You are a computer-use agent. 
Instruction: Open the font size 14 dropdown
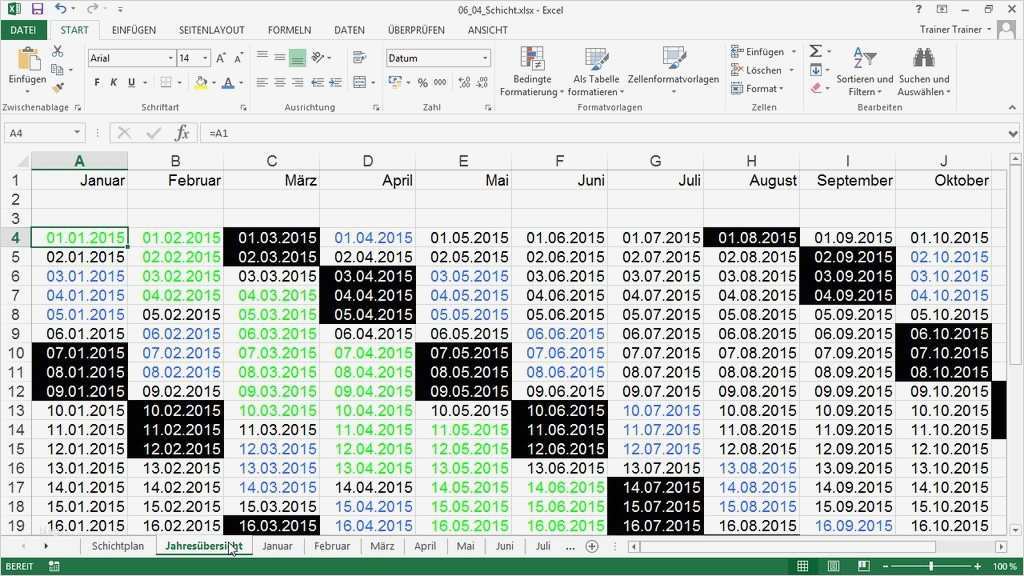[x=205, y=58]
